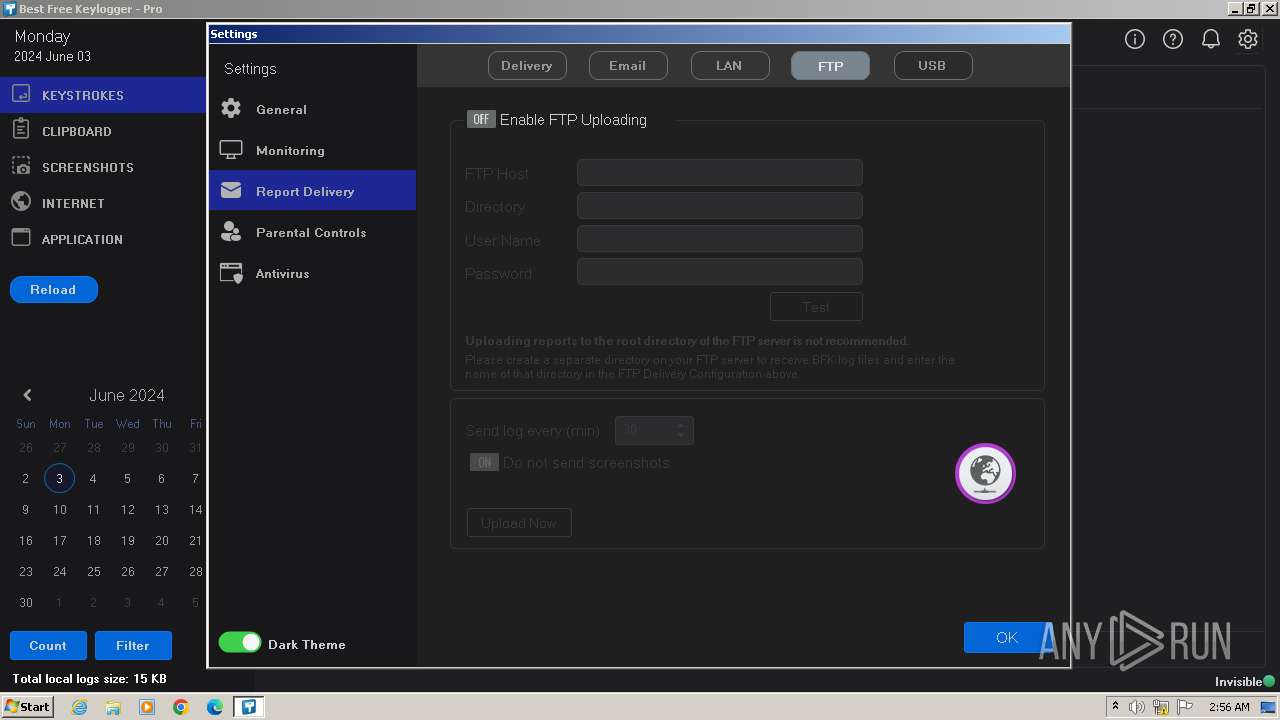Click the Report Delivery envelope icon

click(x=231, y=190)
